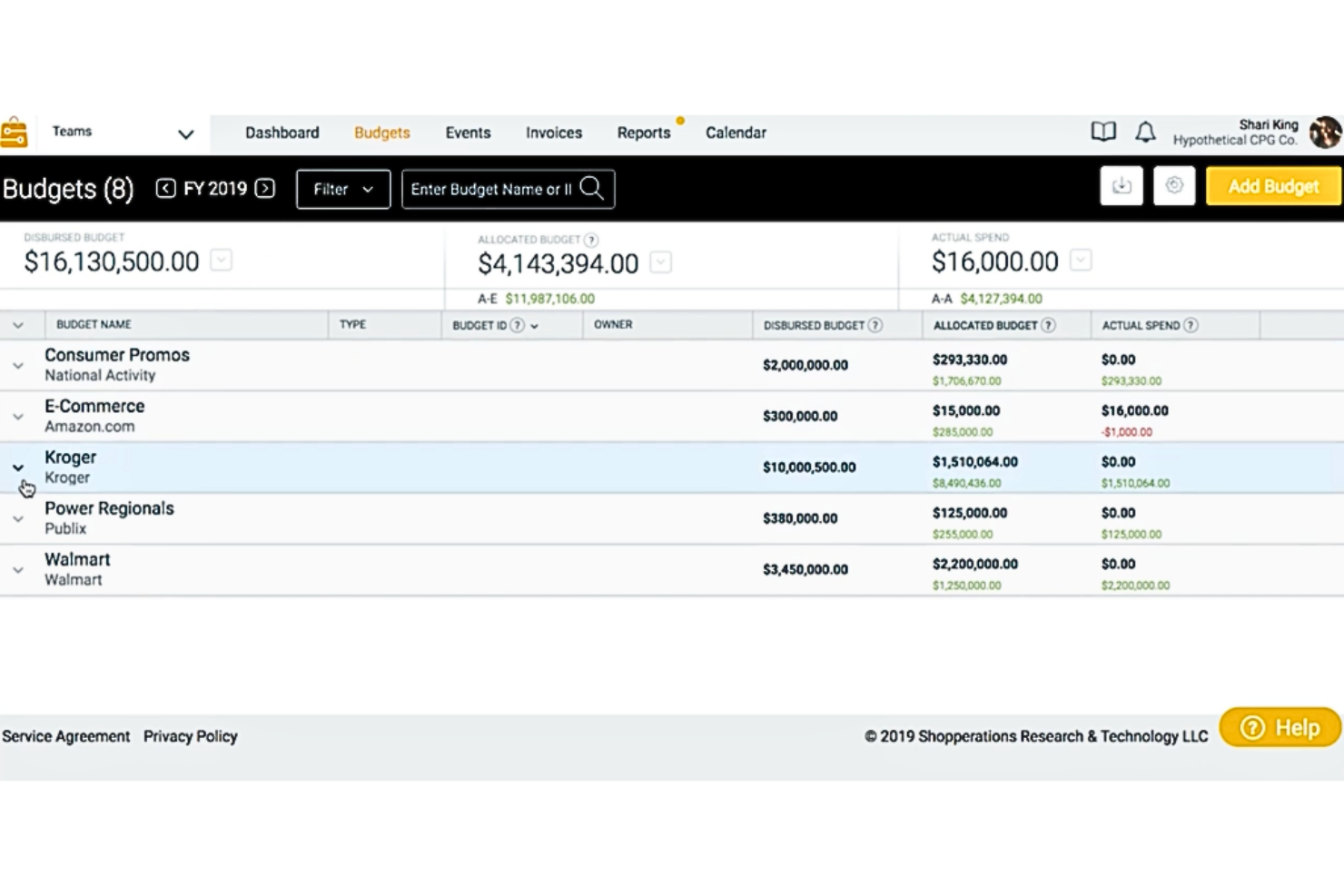
Task: Expand Allocated Budget summary dropdown
Action: (661, 262)
